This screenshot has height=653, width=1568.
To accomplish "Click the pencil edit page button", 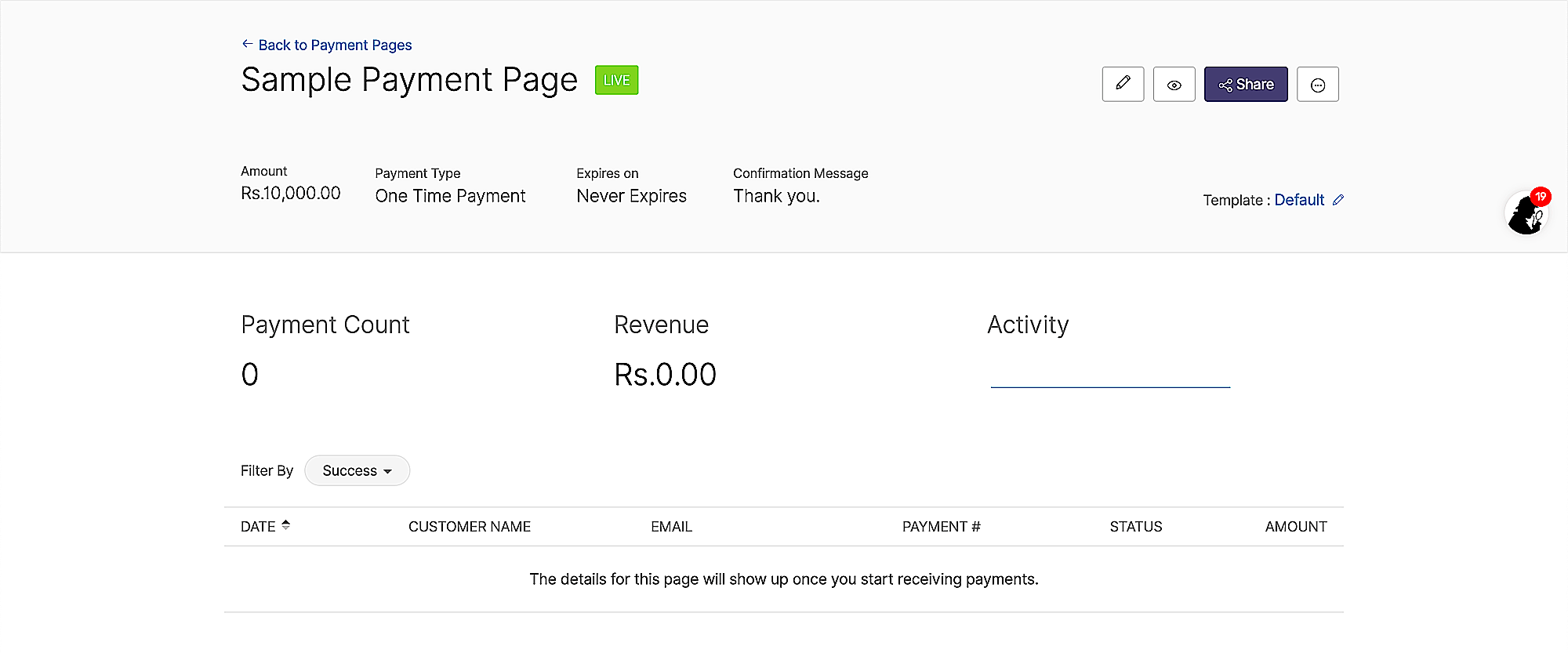I will (x=1123, y=84).
